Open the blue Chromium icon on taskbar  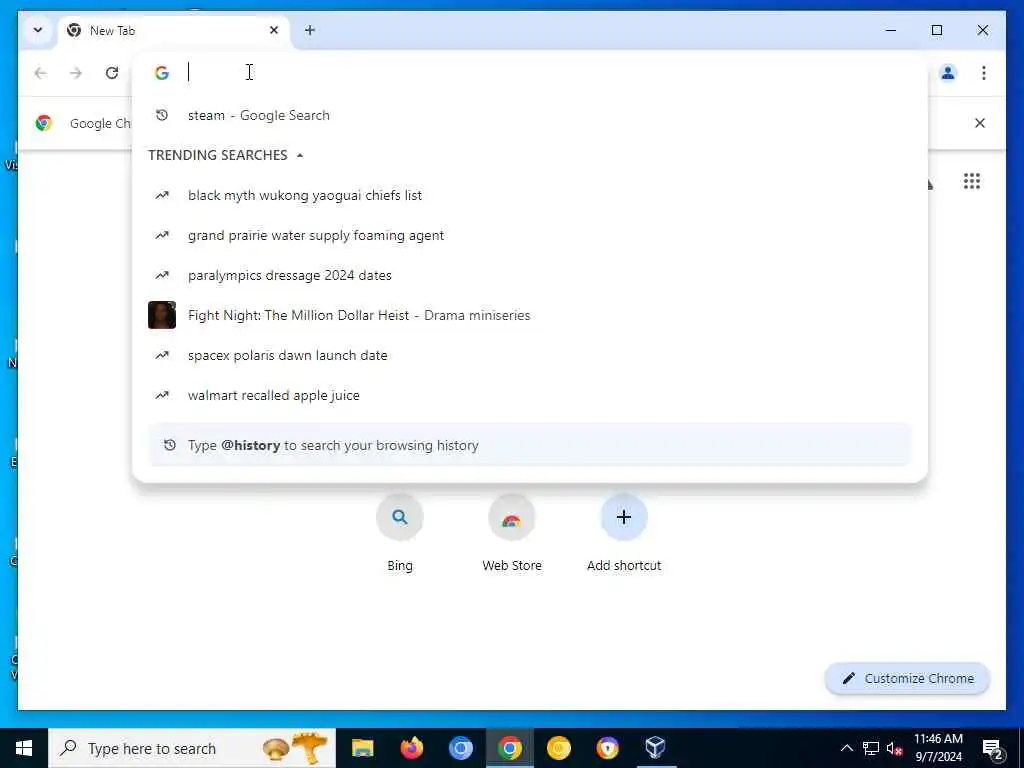pos(460,748)
